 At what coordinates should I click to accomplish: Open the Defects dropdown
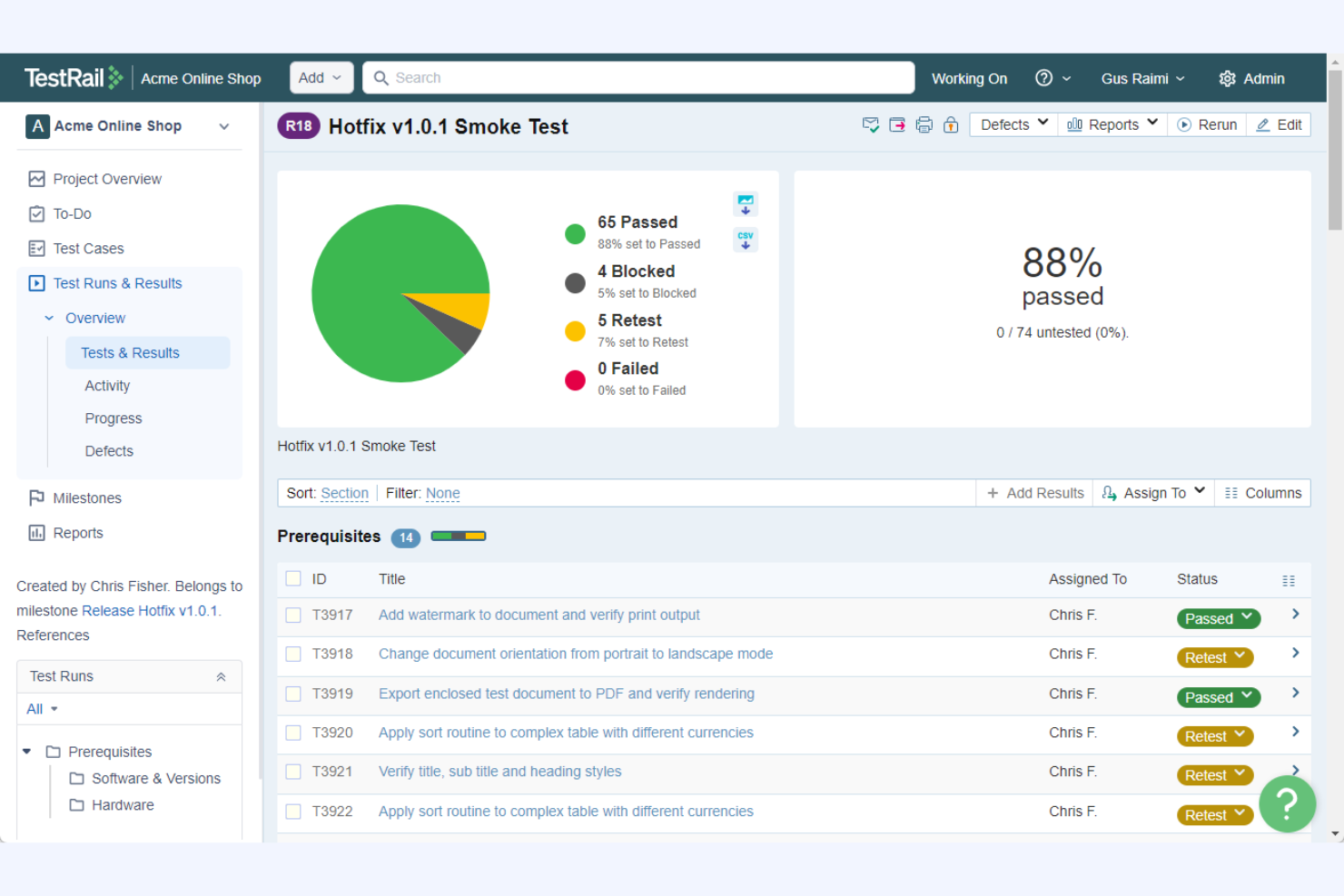click(x=1012, y=124)
